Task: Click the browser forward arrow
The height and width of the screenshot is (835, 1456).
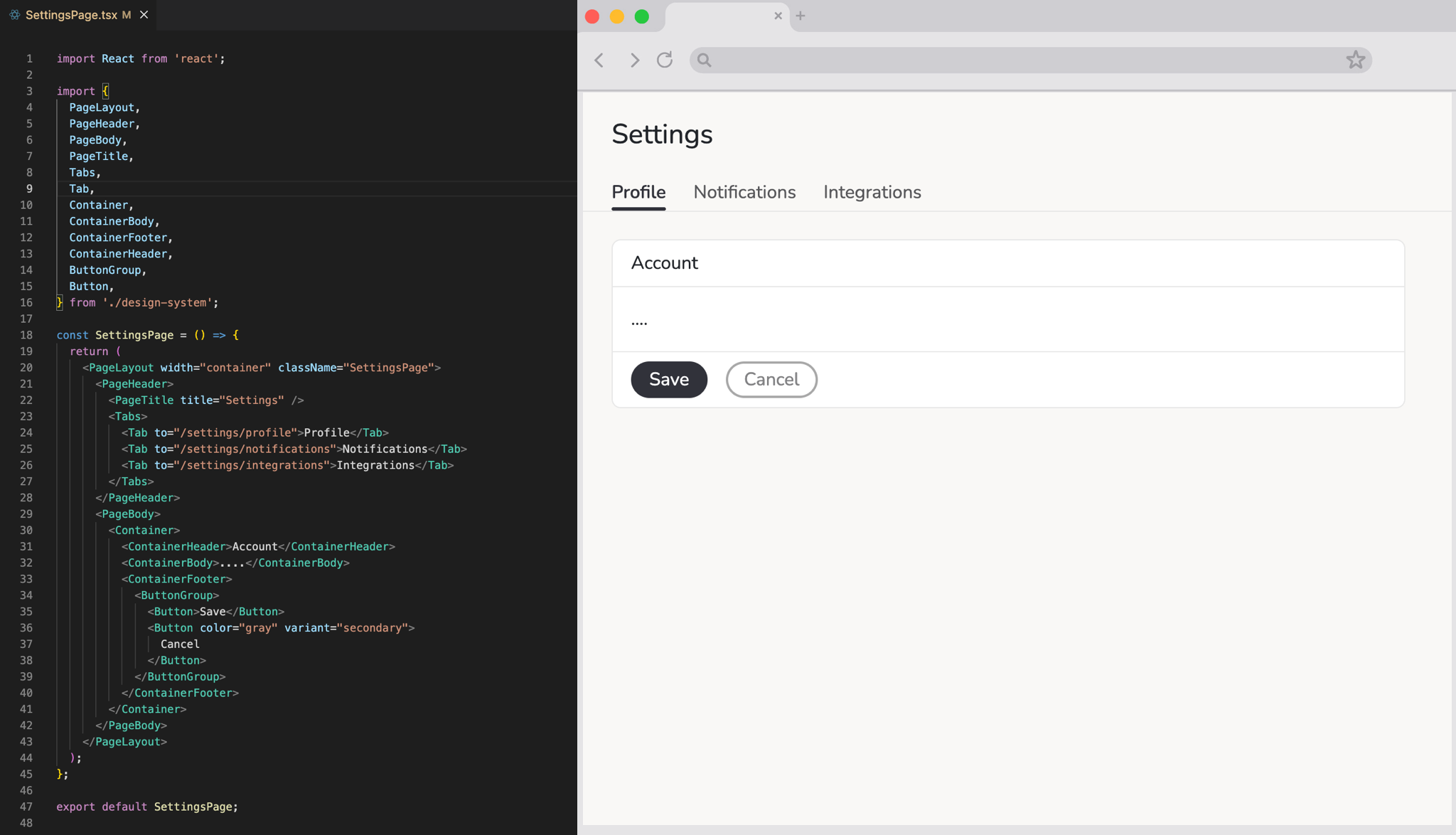Action: click(x=634, y=60)
